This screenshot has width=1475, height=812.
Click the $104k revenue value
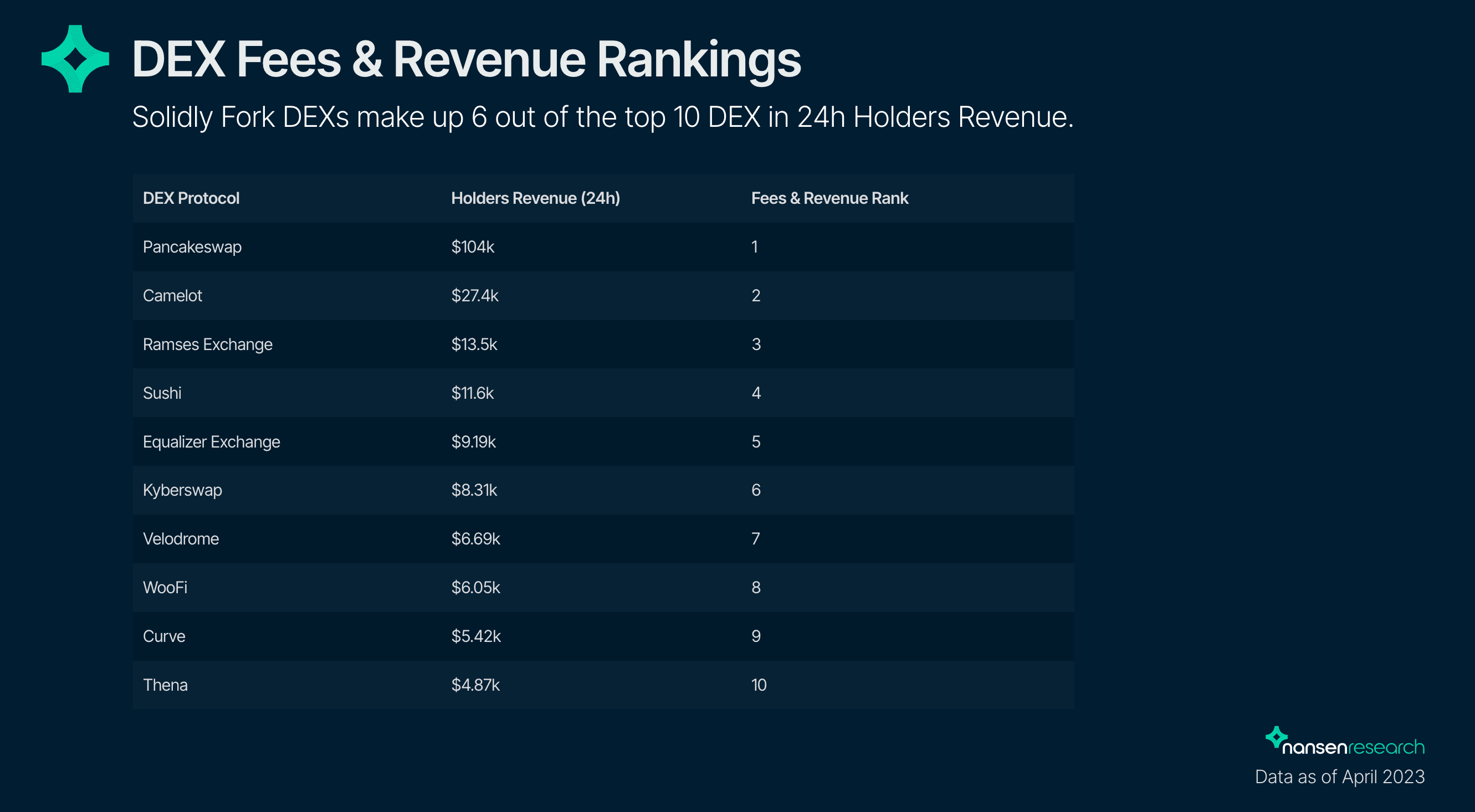pyautogui.click(x=473, y=247)
